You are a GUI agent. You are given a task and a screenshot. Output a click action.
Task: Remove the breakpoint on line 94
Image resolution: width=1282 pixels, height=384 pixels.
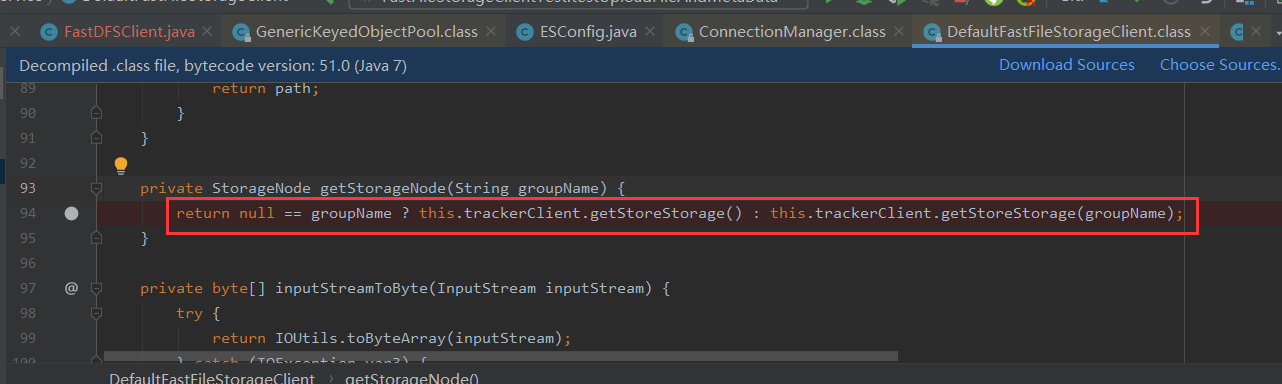click(x=71, y=213)
